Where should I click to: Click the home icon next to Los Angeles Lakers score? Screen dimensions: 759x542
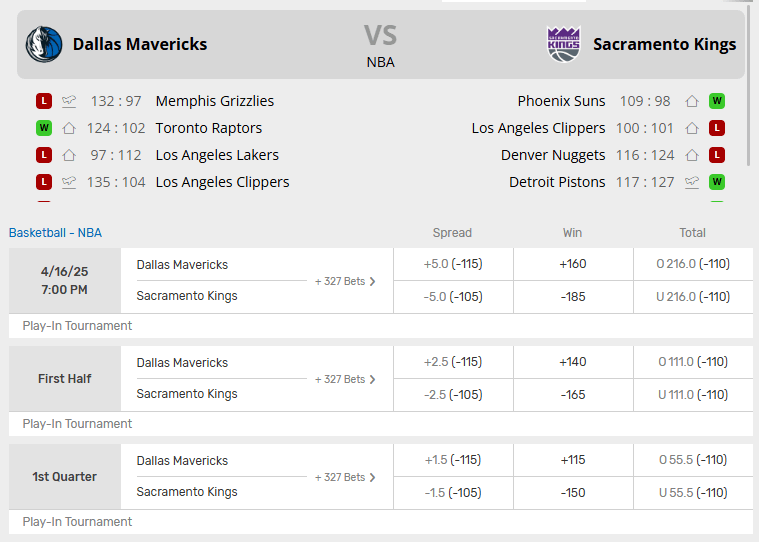69,155
